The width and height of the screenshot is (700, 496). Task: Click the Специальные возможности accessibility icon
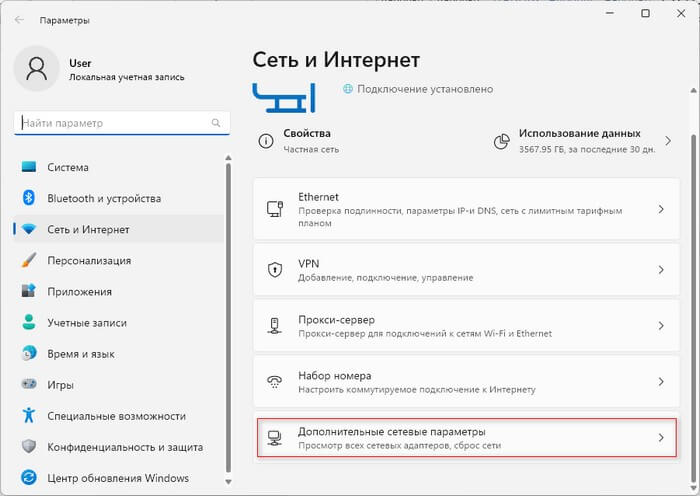(29, 415)
